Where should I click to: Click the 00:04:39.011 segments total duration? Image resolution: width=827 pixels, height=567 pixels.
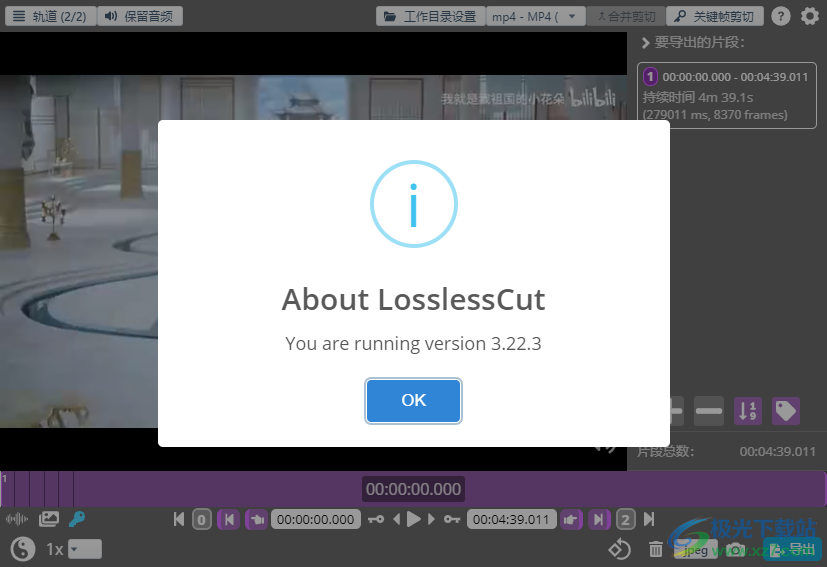(777, 451)
